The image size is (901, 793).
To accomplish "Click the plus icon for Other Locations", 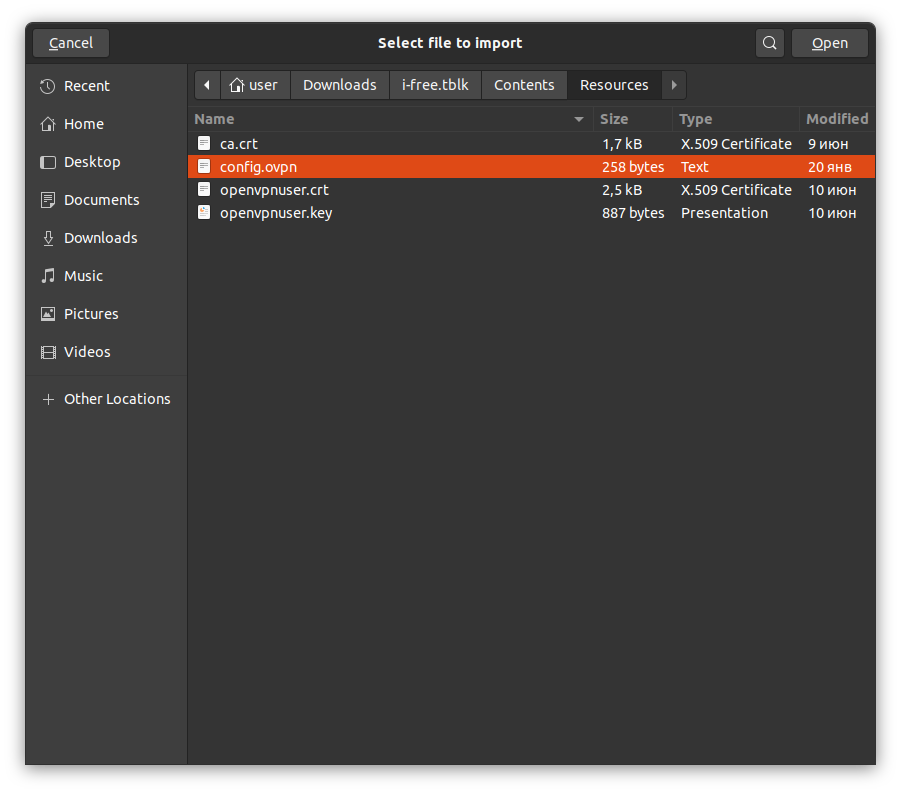I will (47, 399).
